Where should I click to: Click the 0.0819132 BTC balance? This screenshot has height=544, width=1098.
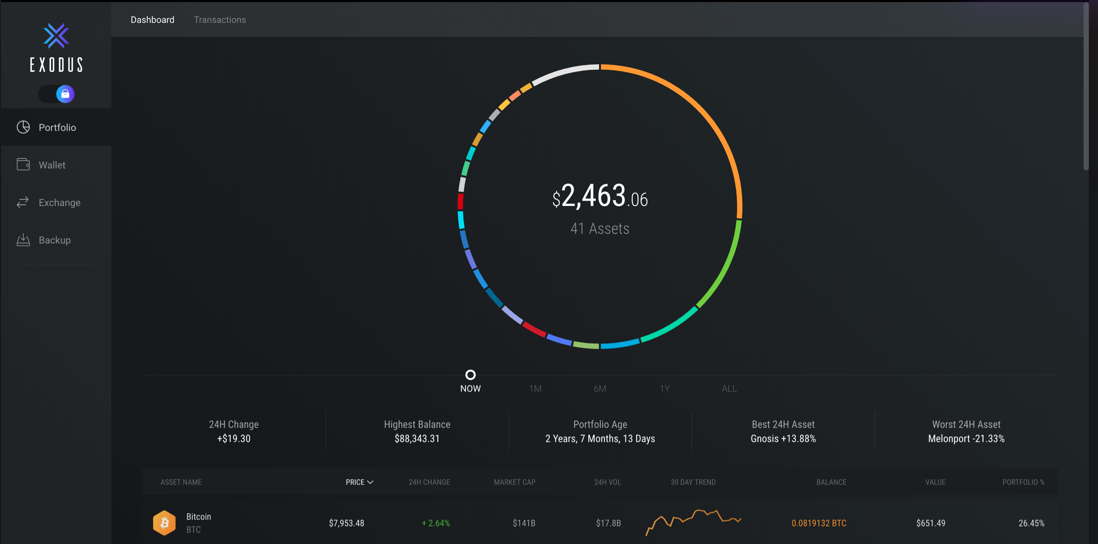[819, 523]
